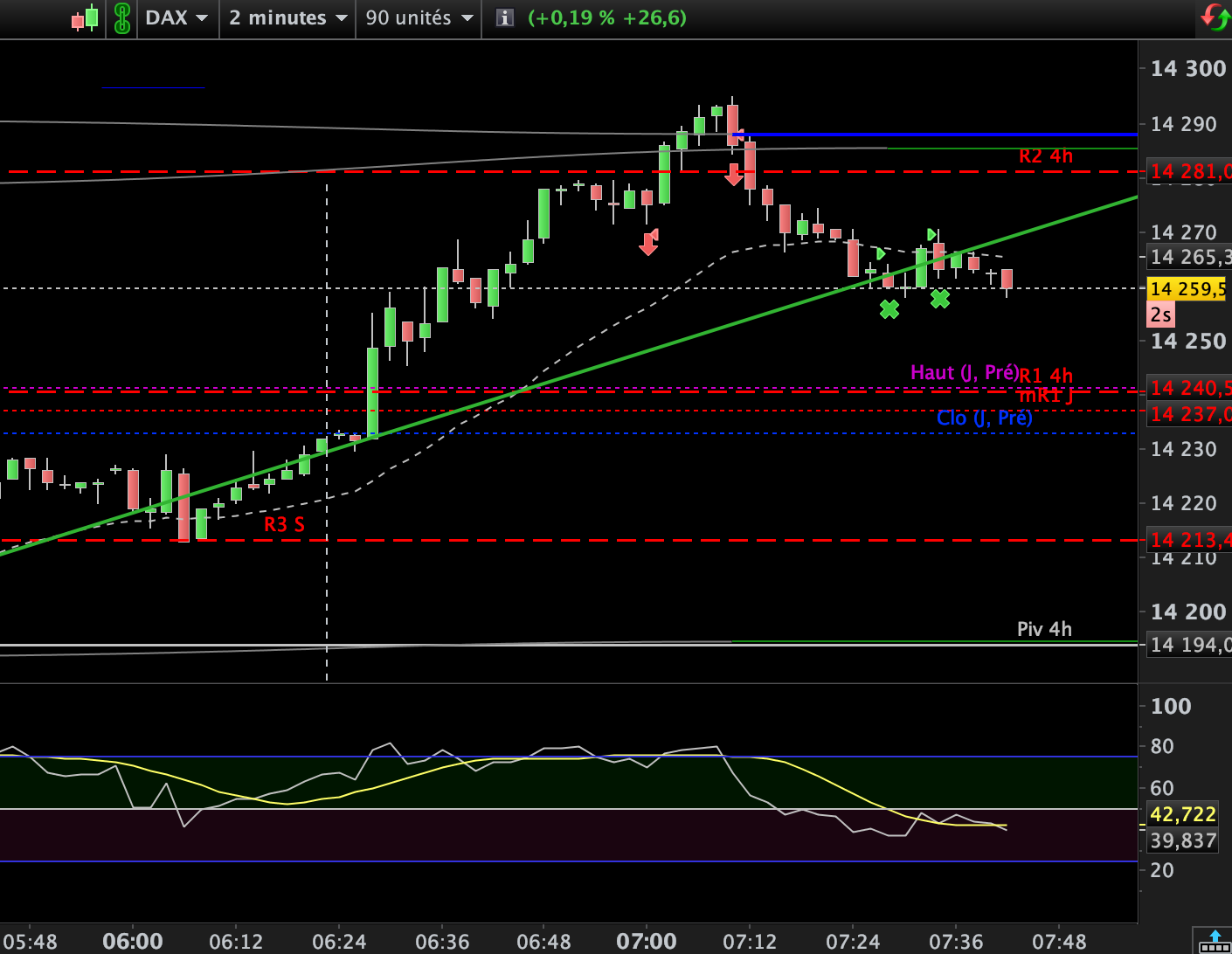Viewport: 1232px width, 954px height.
Task: Click the 100 indicator scale label
Action: (1171, 707)
